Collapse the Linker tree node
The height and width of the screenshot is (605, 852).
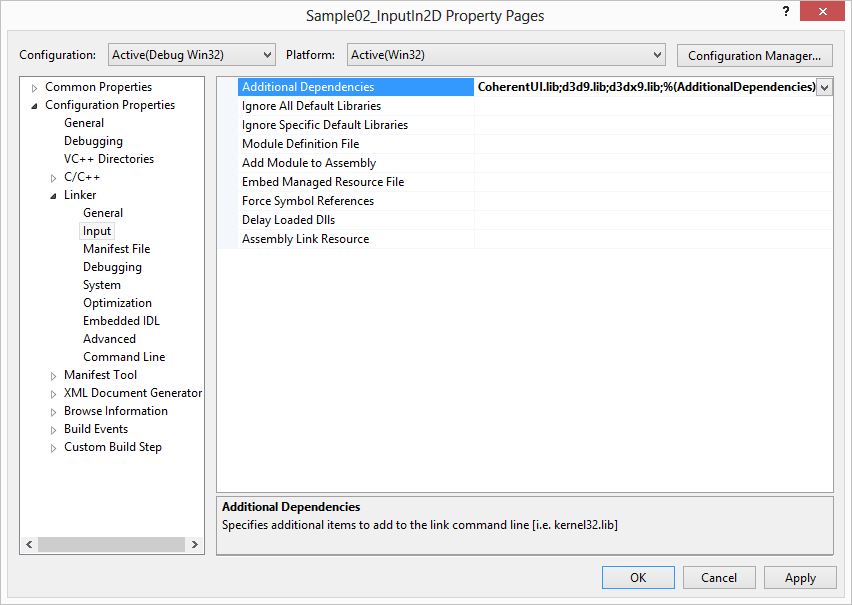pyautogui.click(x=52, y=194)
